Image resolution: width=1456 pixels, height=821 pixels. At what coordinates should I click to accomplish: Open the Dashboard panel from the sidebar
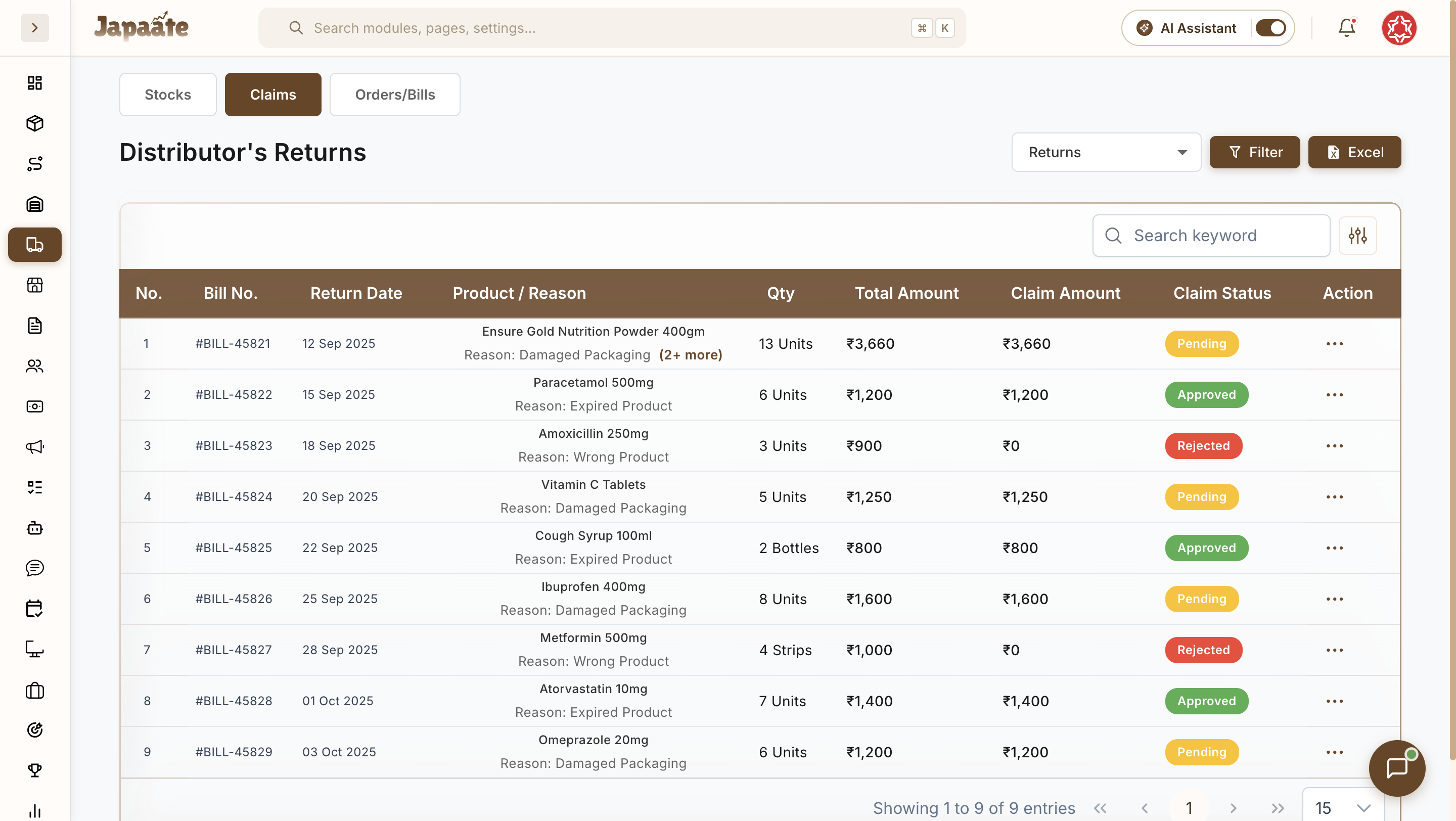pyautogui.click(x=34, y=82)
